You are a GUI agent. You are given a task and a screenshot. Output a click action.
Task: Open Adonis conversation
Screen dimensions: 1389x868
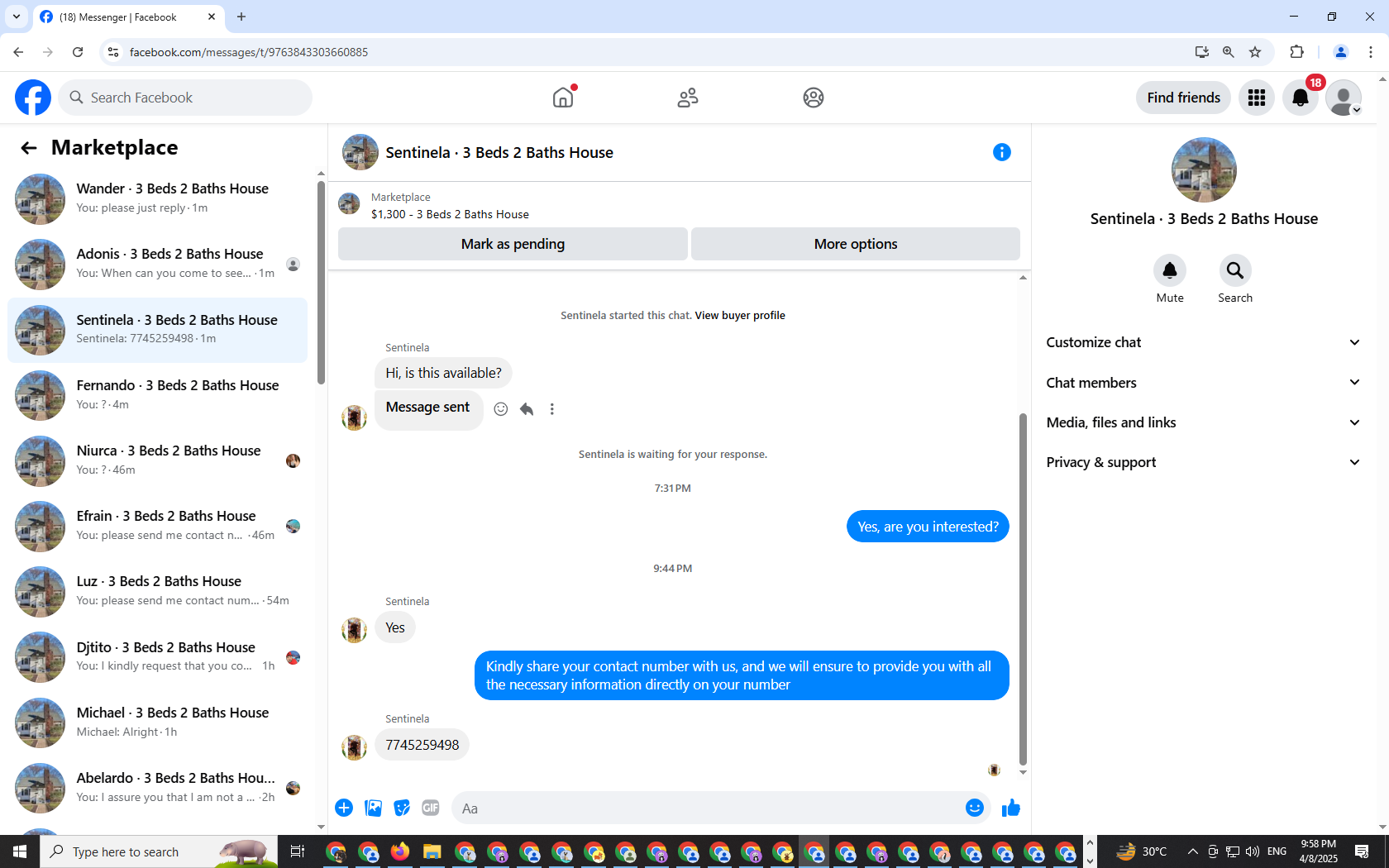[157, 264]
